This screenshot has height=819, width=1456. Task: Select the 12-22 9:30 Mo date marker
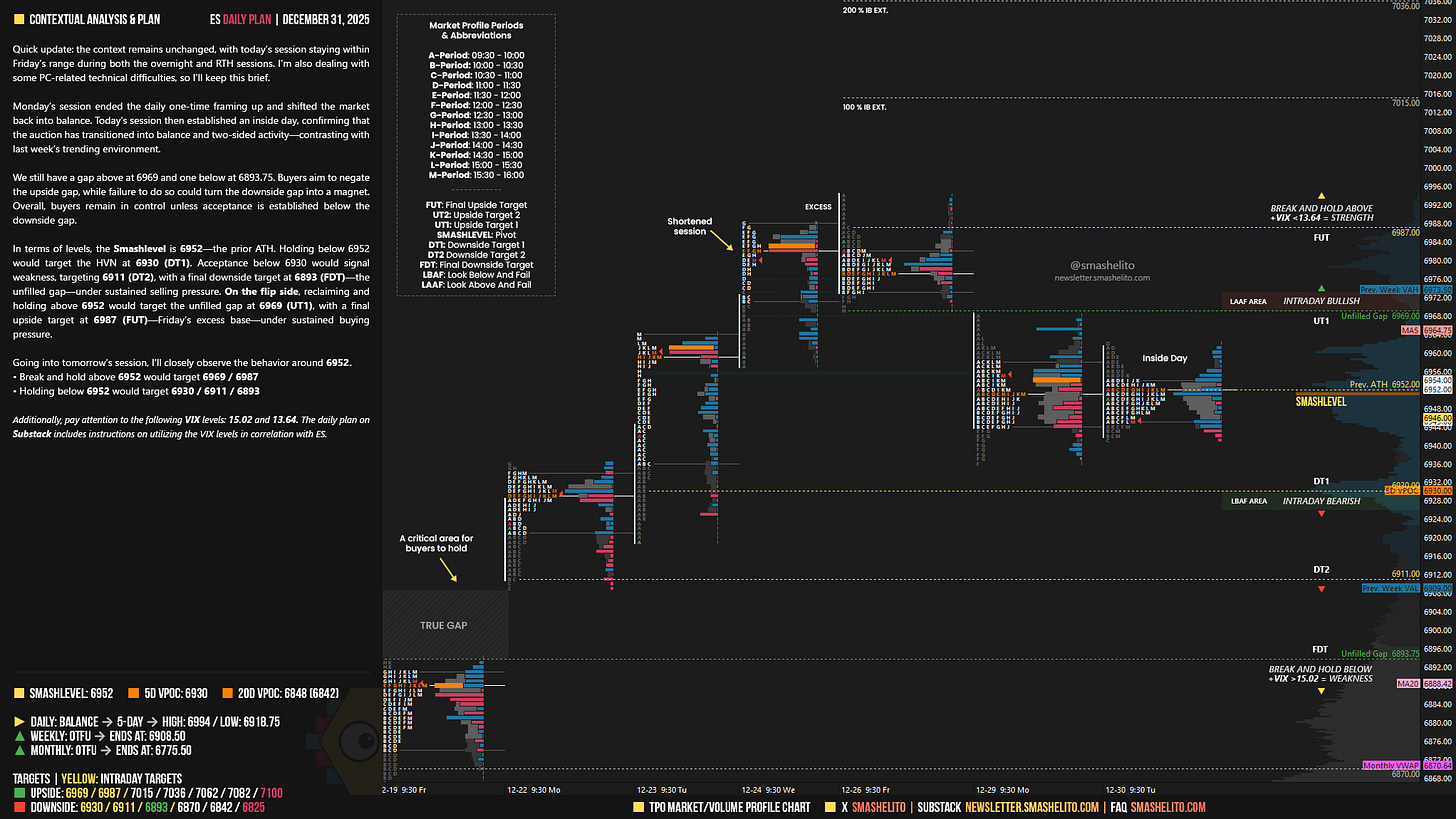(x=533, y=789)
